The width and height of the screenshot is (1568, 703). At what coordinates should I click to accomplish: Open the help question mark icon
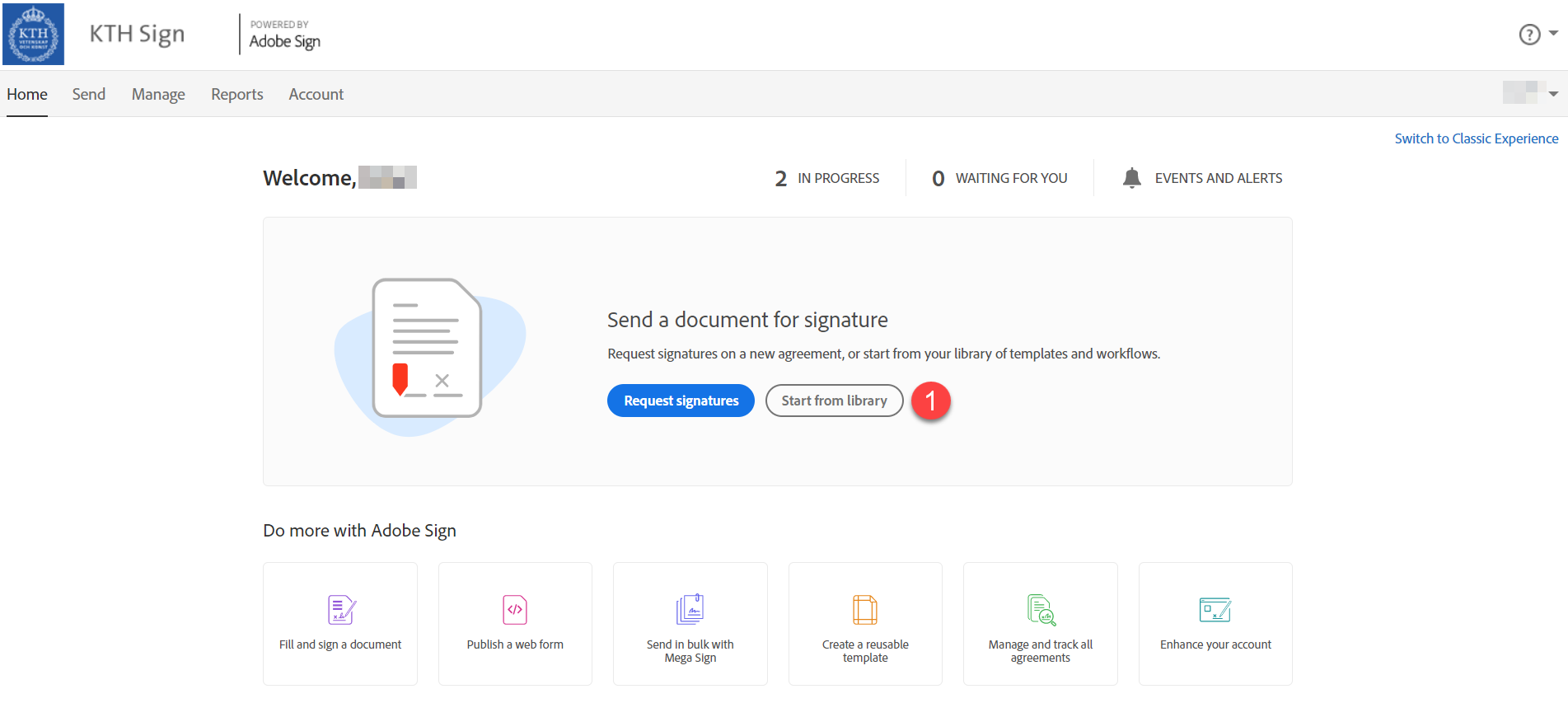[x=1529, y=35]
